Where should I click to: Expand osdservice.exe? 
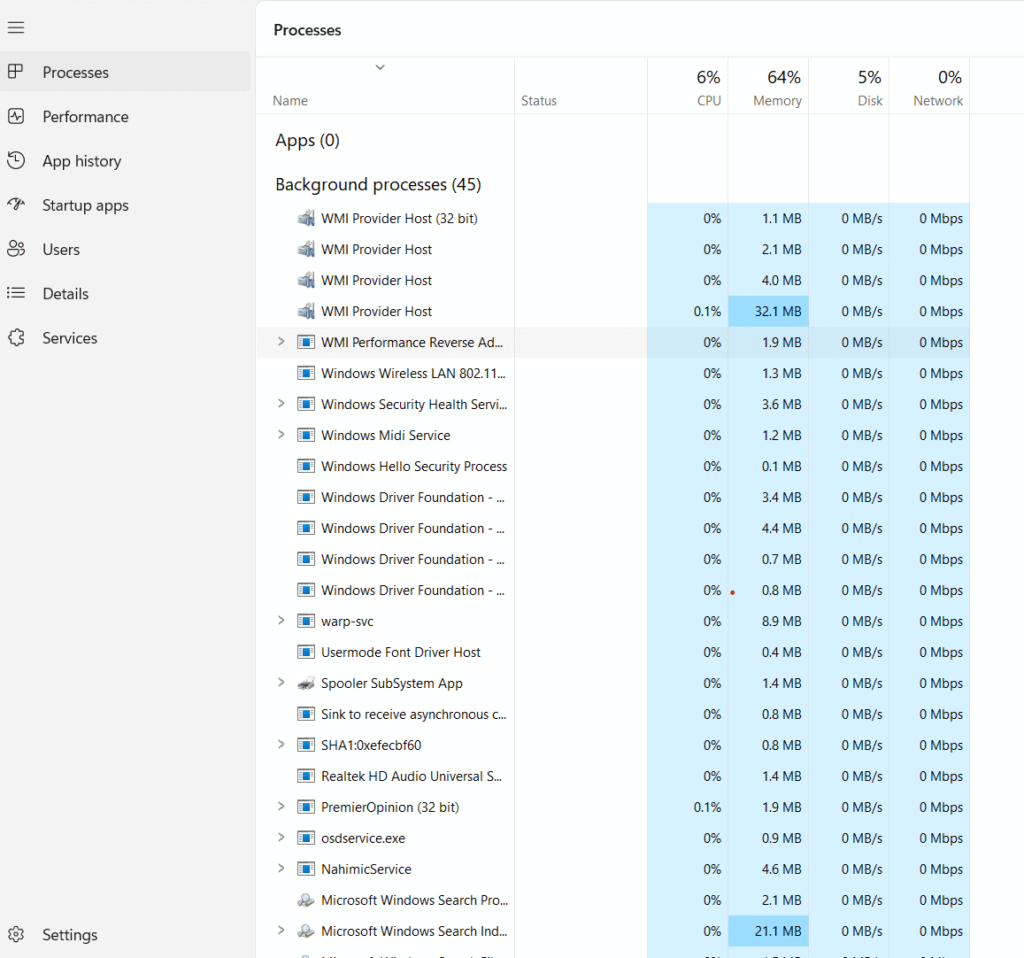[281, 838]
